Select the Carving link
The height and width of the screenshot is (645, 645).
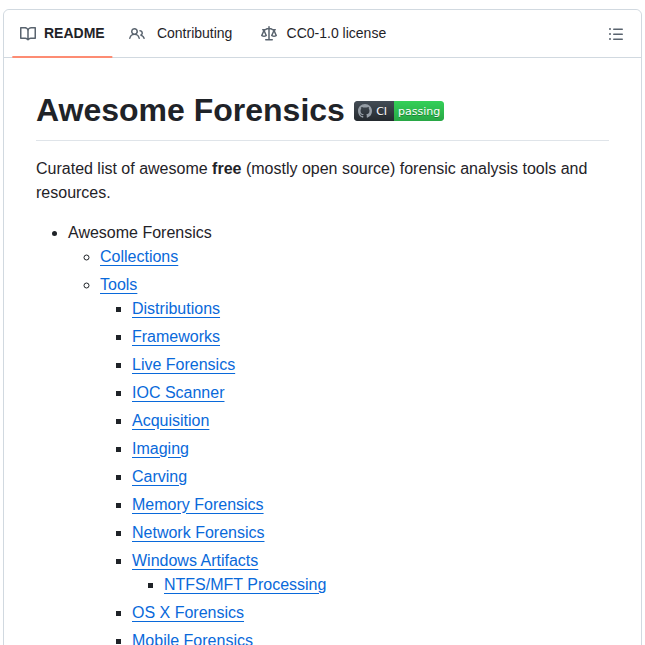[160, 477]
